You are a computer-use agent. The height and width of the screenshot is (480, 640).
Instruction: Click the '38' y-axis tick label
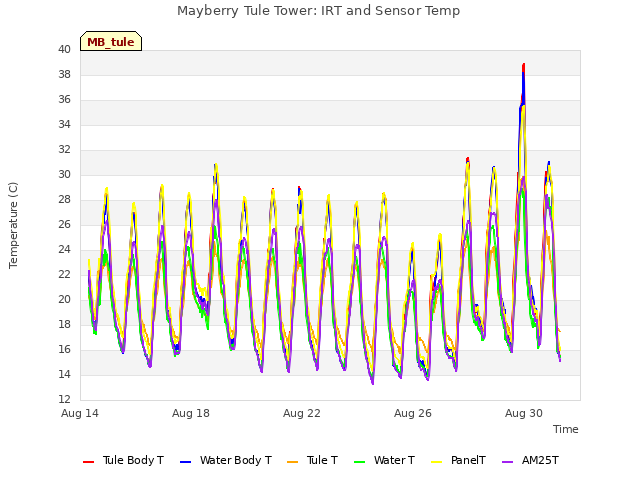point(64,74)
